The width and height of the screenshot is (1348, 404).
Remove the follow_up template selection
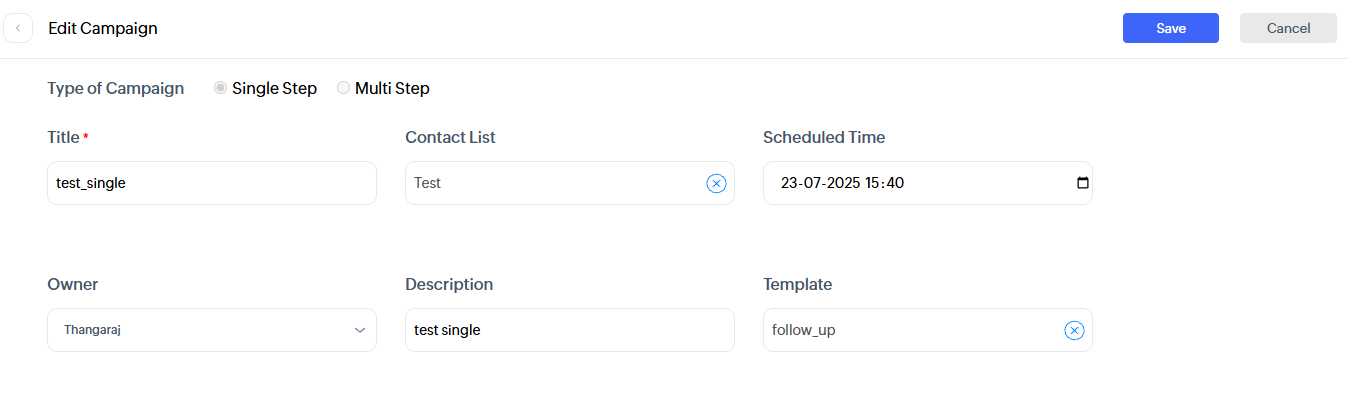click(x=1074, y=330)
